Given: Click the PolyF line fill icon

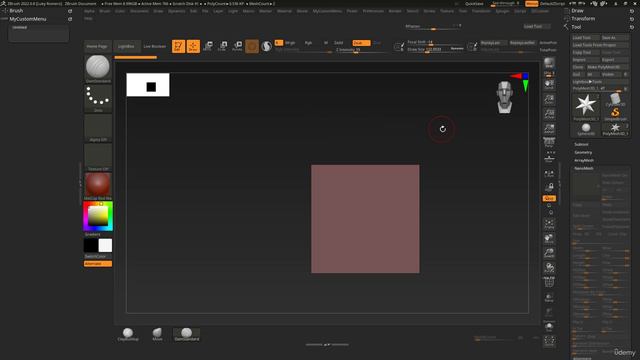Looking at the screenshot, I should 549,282.
